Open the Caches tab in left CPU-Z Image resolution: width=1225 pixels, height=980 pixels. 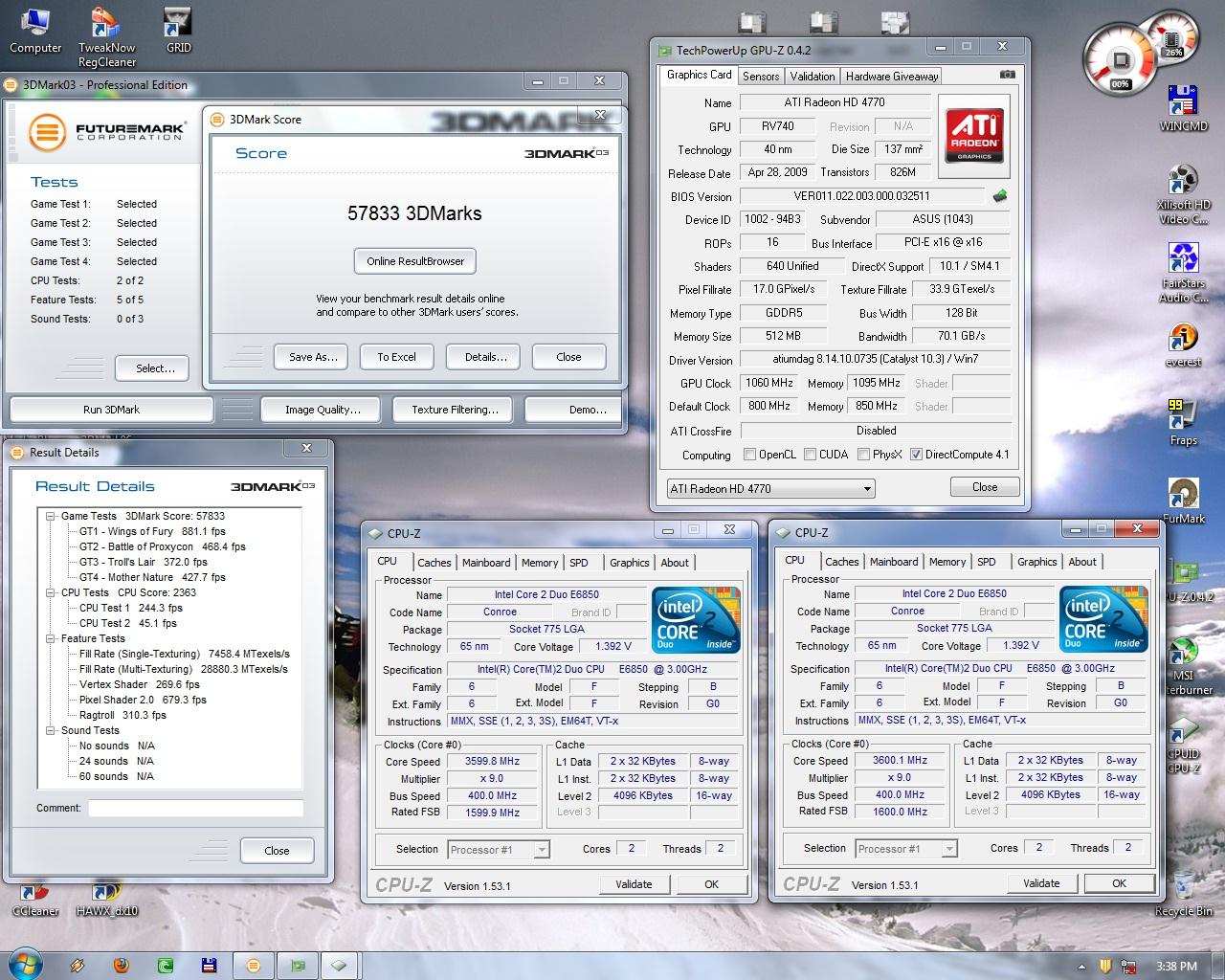click(x=434, y=563)
